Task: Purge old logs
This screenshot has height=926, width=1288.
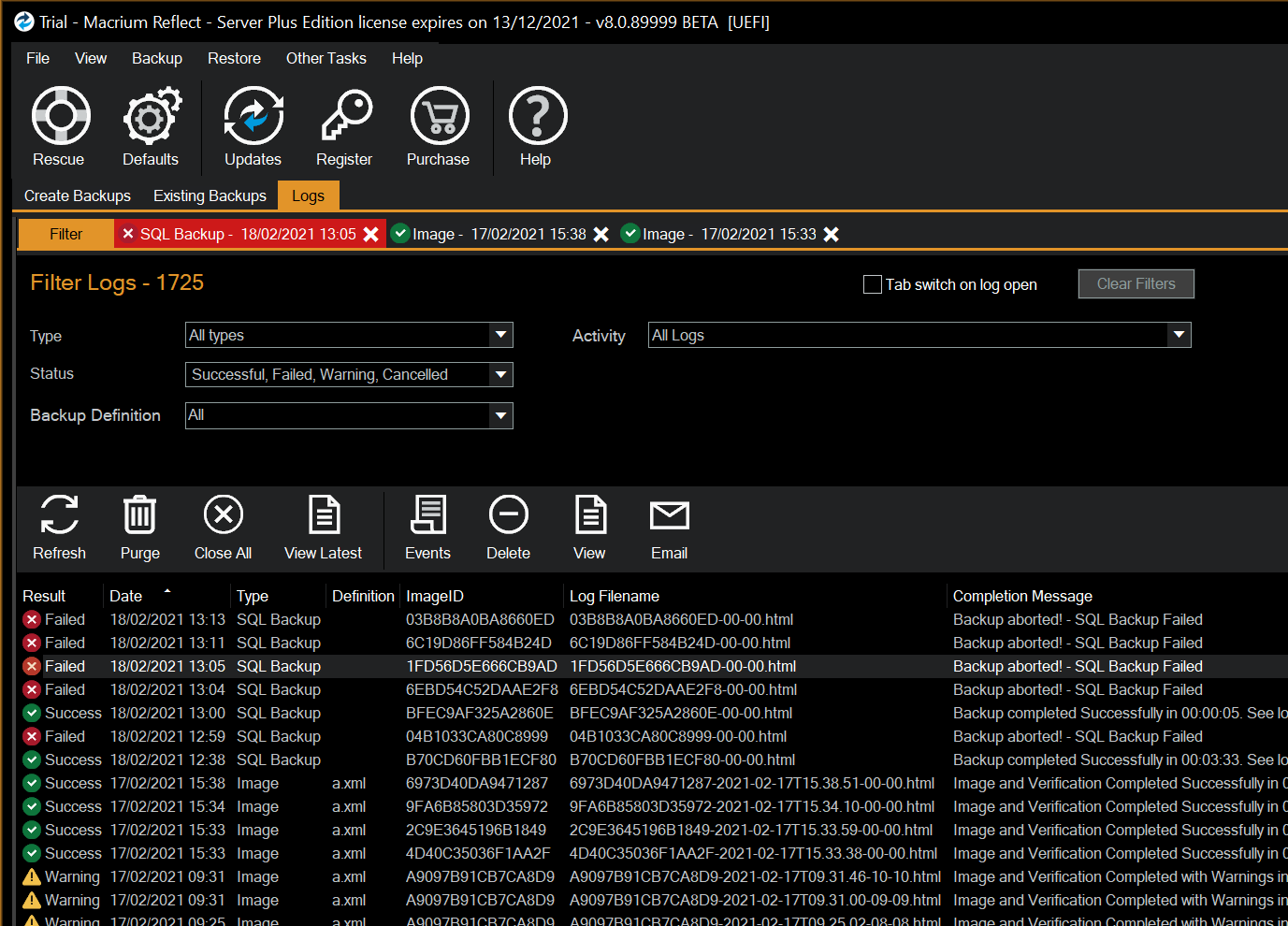Action: click(138, 528)
